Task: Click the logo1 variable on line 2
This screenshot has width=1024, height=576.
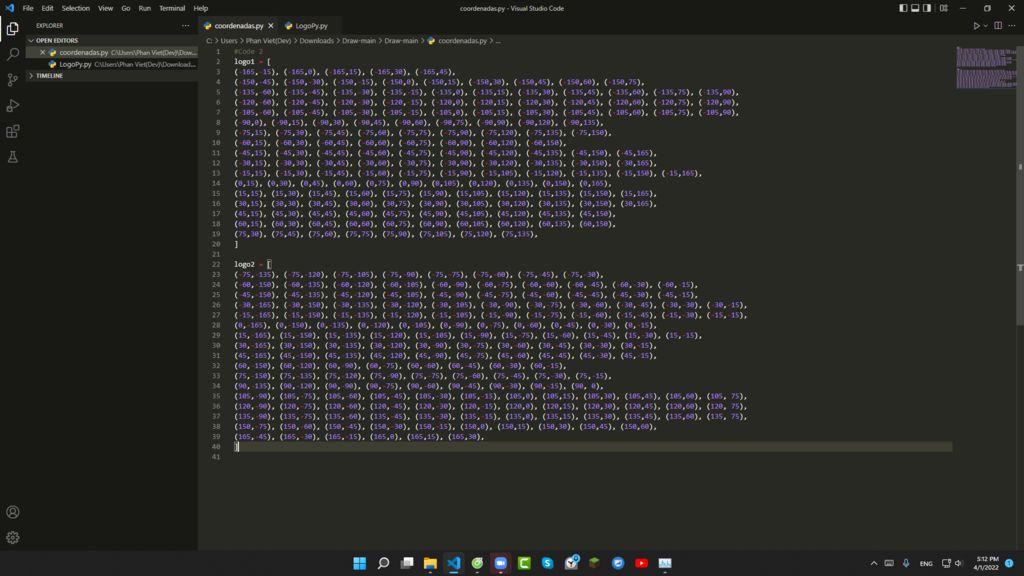Action: (x=244, y=61)
